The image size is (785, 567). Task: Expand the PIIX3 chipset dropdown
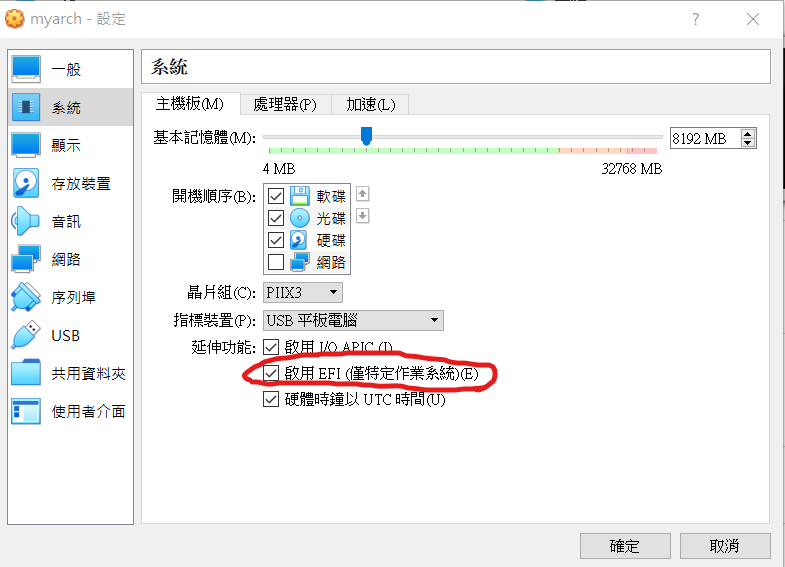pos(303,292)
